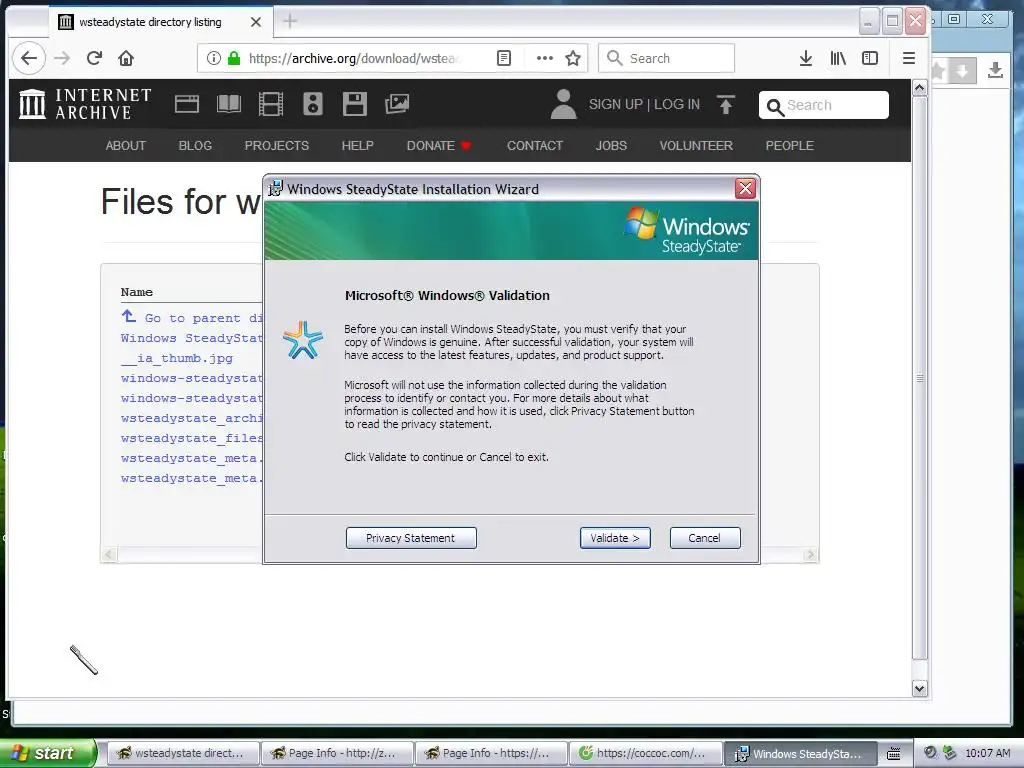Click the Internet Archive upload arrow icon
The height and width of the screenshot is (768, 1024).
tap(726, 104)
